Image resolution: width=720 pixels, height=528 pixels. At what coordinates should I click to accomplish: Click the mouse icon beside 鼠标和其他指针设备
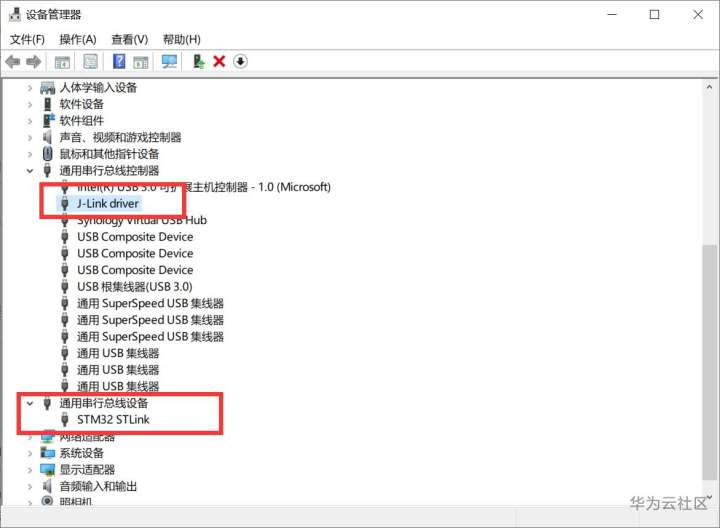[47, 154]
